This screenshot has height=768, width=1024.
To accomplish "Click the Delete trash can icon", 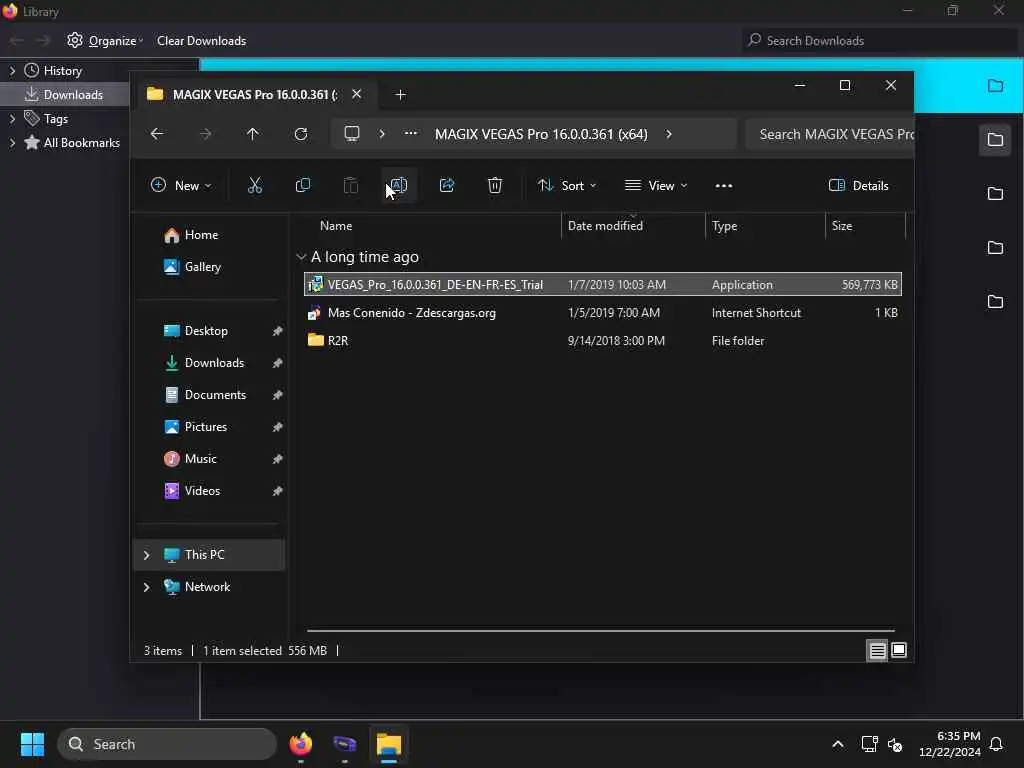I will pos(495,185).
